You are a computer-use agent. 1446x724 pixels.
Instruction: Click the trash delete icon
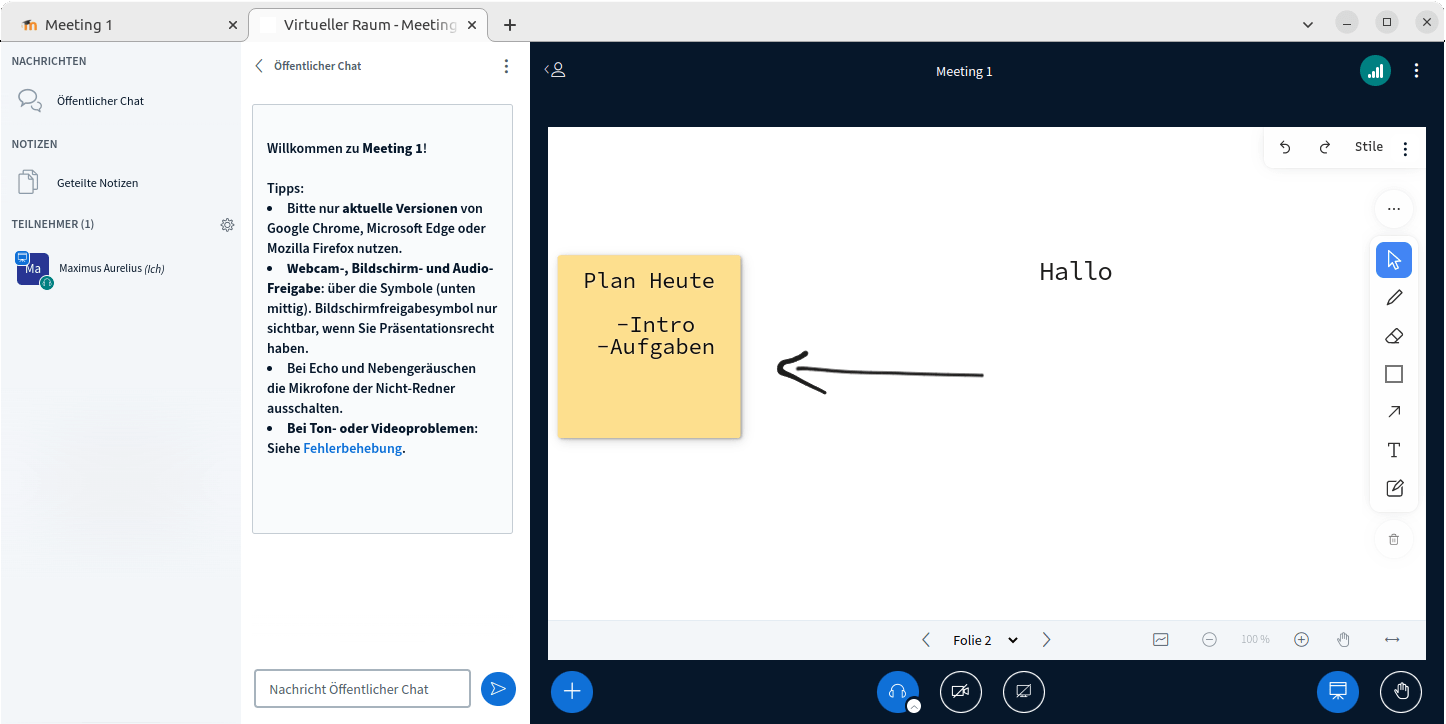(1394, 540)
